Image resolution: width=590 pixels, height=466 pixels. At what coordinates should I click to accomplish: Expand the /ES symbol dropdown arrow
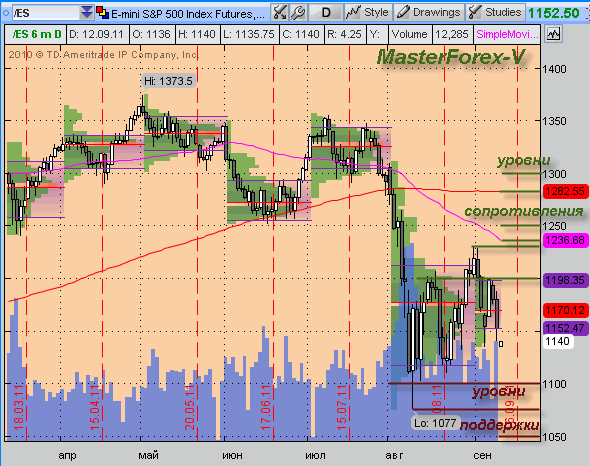pyautogui.click(x=87, y=13)
